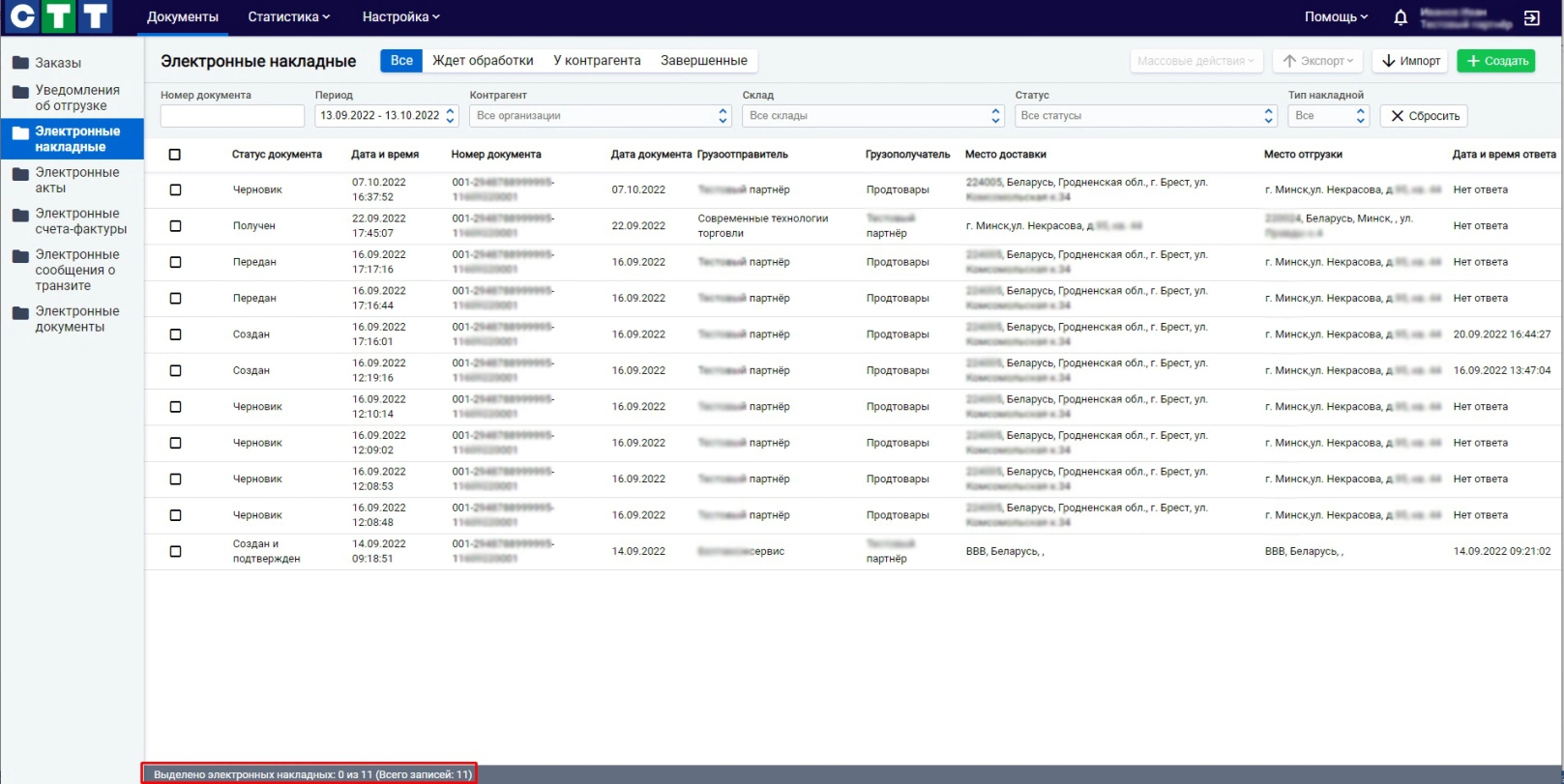Open the Статус filter dropdown
The height and width of the screenshot is (784, 1564).
pyautogui.click(x=1146, y=116)
